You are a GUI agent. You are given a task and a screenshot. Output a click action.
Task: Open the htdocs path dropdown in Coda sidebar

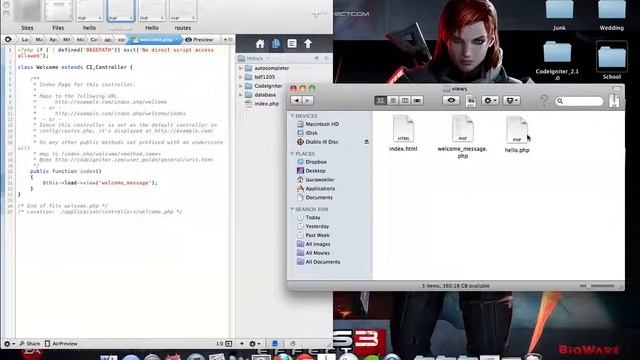click(254, 58)
